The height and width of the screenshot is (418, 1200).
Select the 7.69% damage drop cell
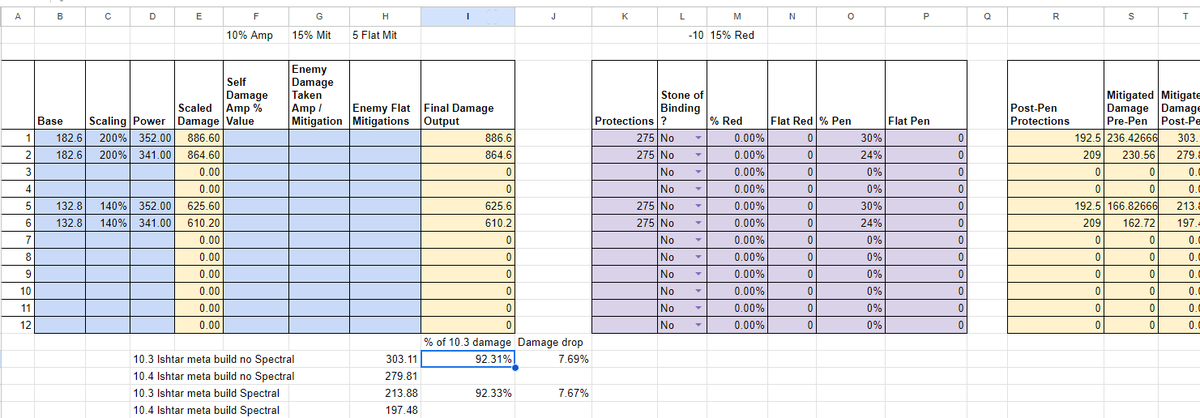click(x=555, y=359)
